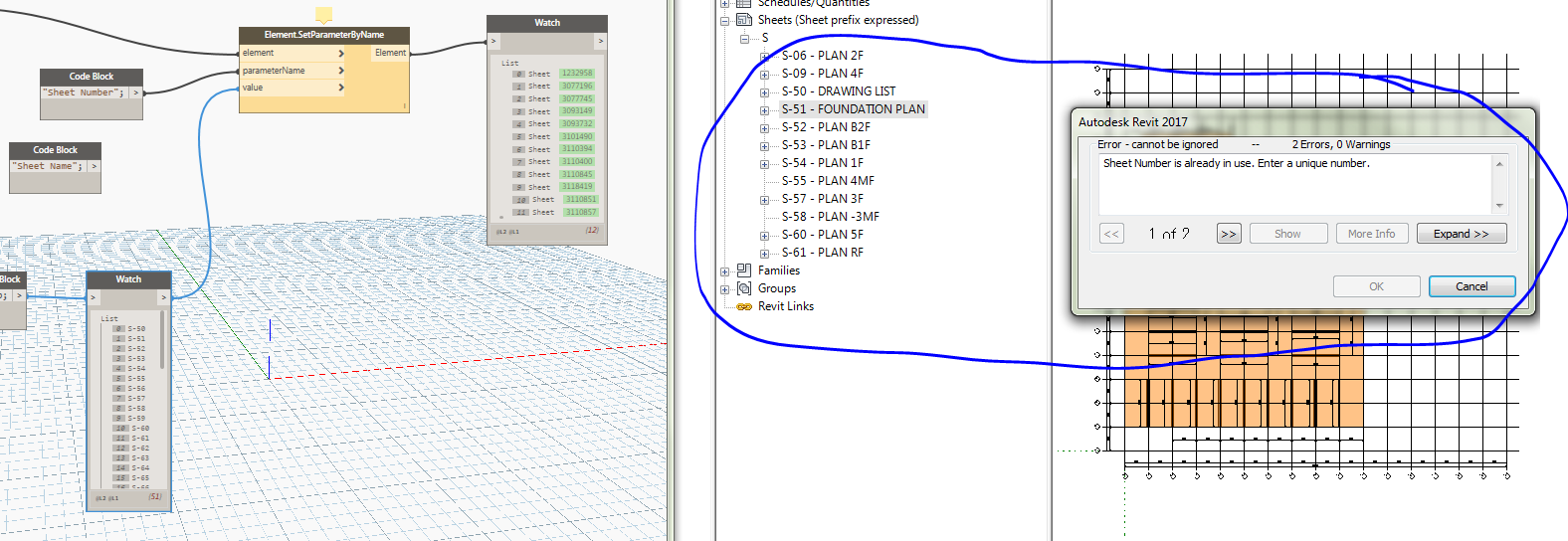1568x541 pixels.
Task: Expand the S-50 - DRAWING LIST sheet
Action: pos(764,92)
